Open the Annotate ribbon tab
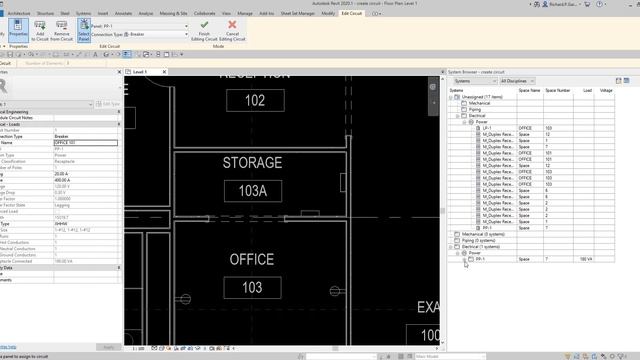 [123, 13]
